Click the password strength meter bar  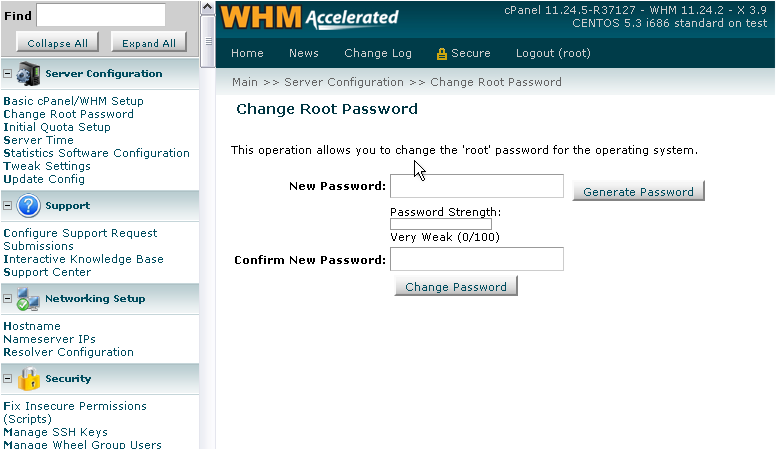tap(440, 224)
